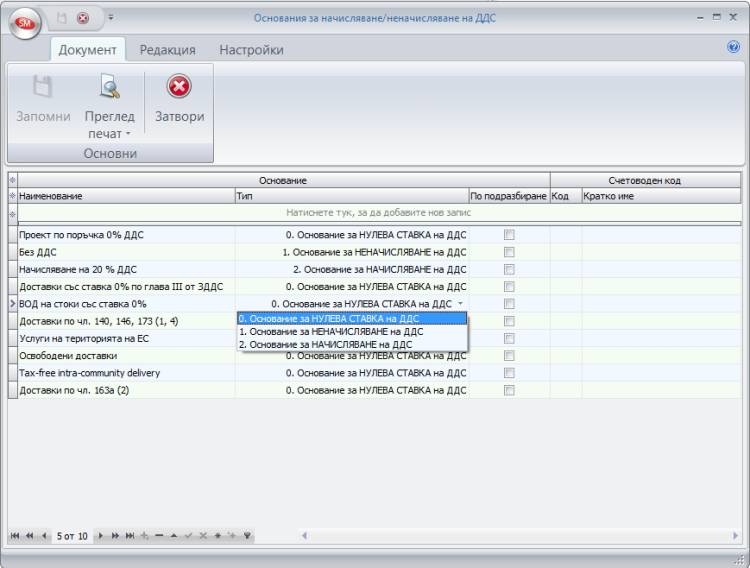The image size is (750, 568).
Task: Expand the Преглед печат dropdown arrow
Action: tap(128, 134)
